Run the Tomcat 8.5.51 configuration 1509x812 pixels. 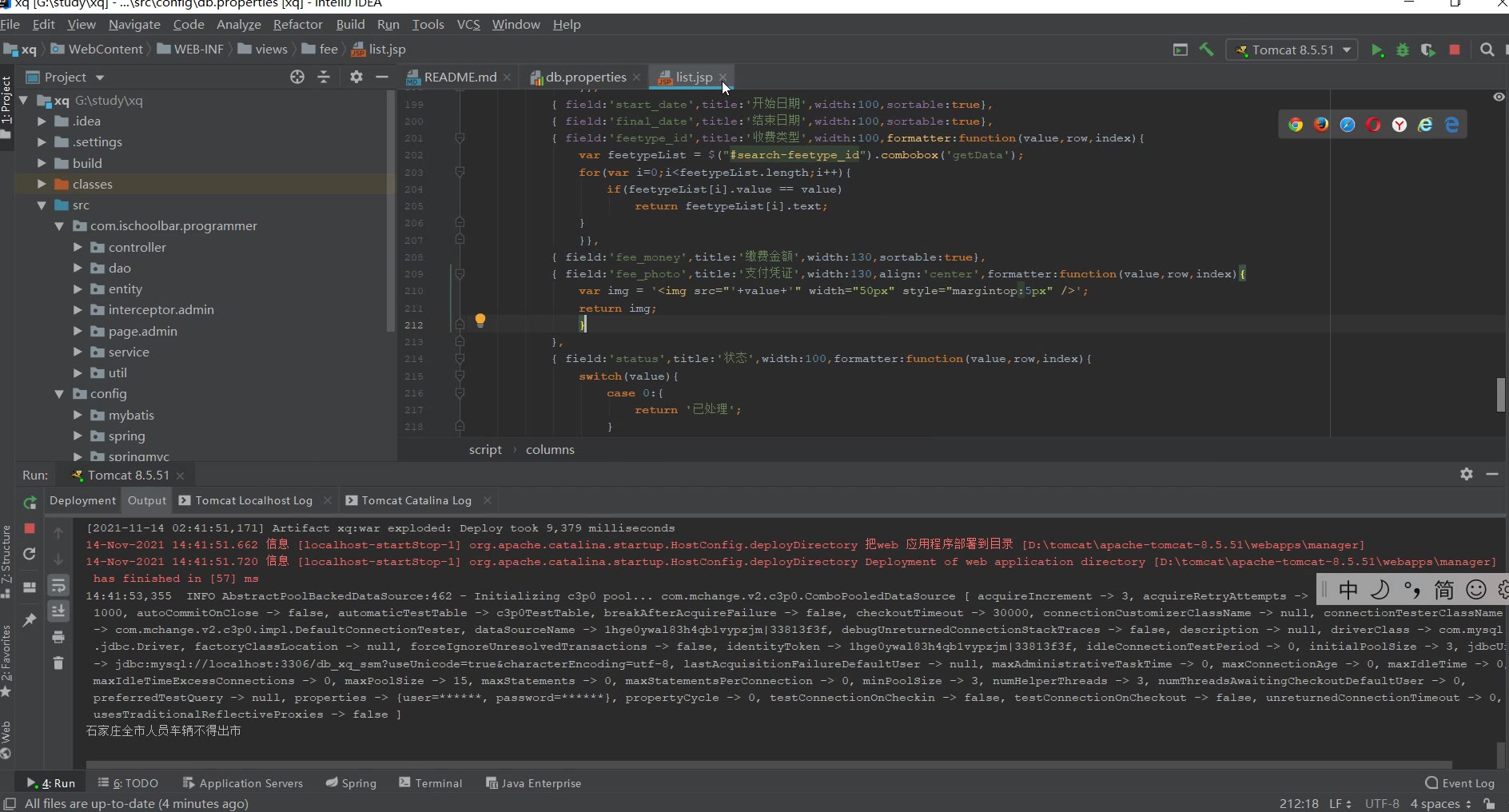pos(1376,50)
